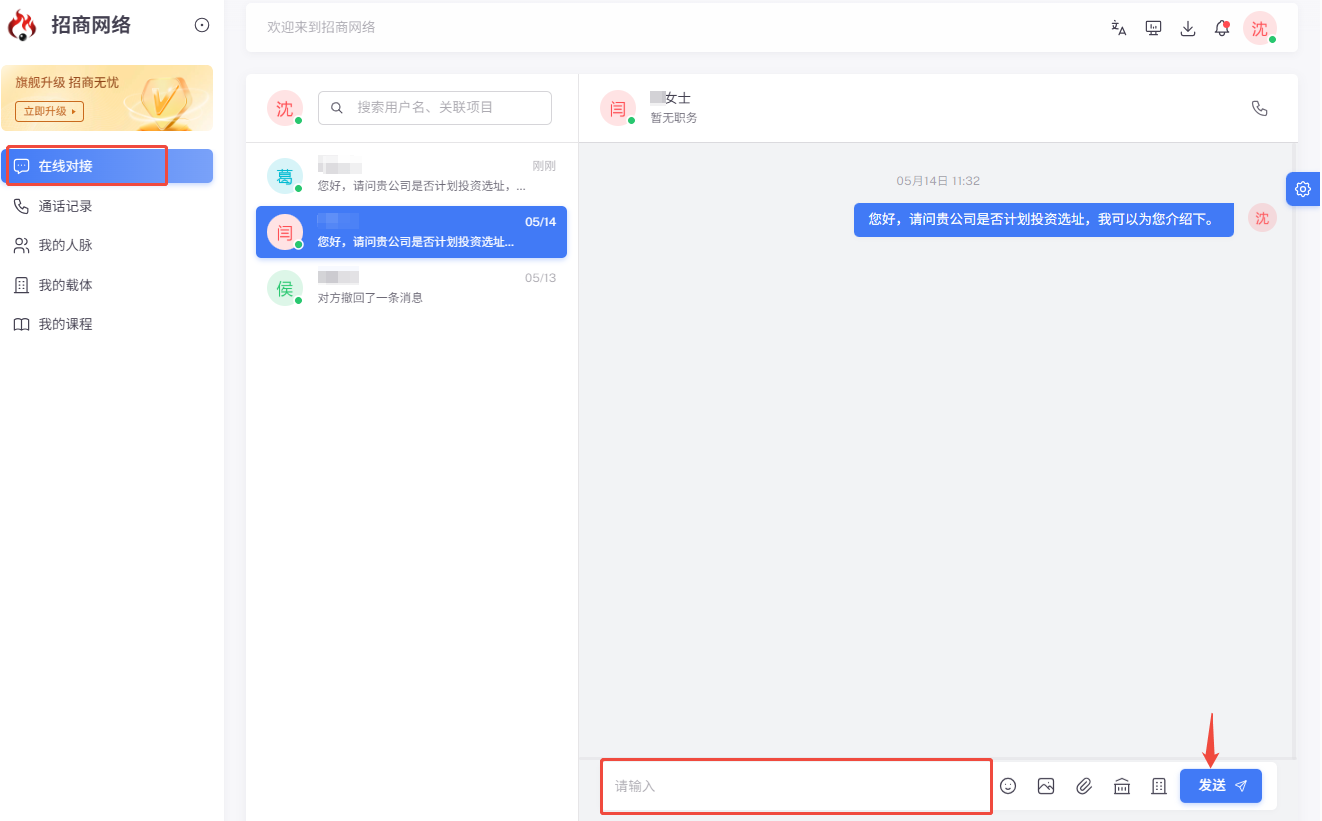Attach a file with the paperclip icon
The image size is (1322, 821).
click(1084, 786)
